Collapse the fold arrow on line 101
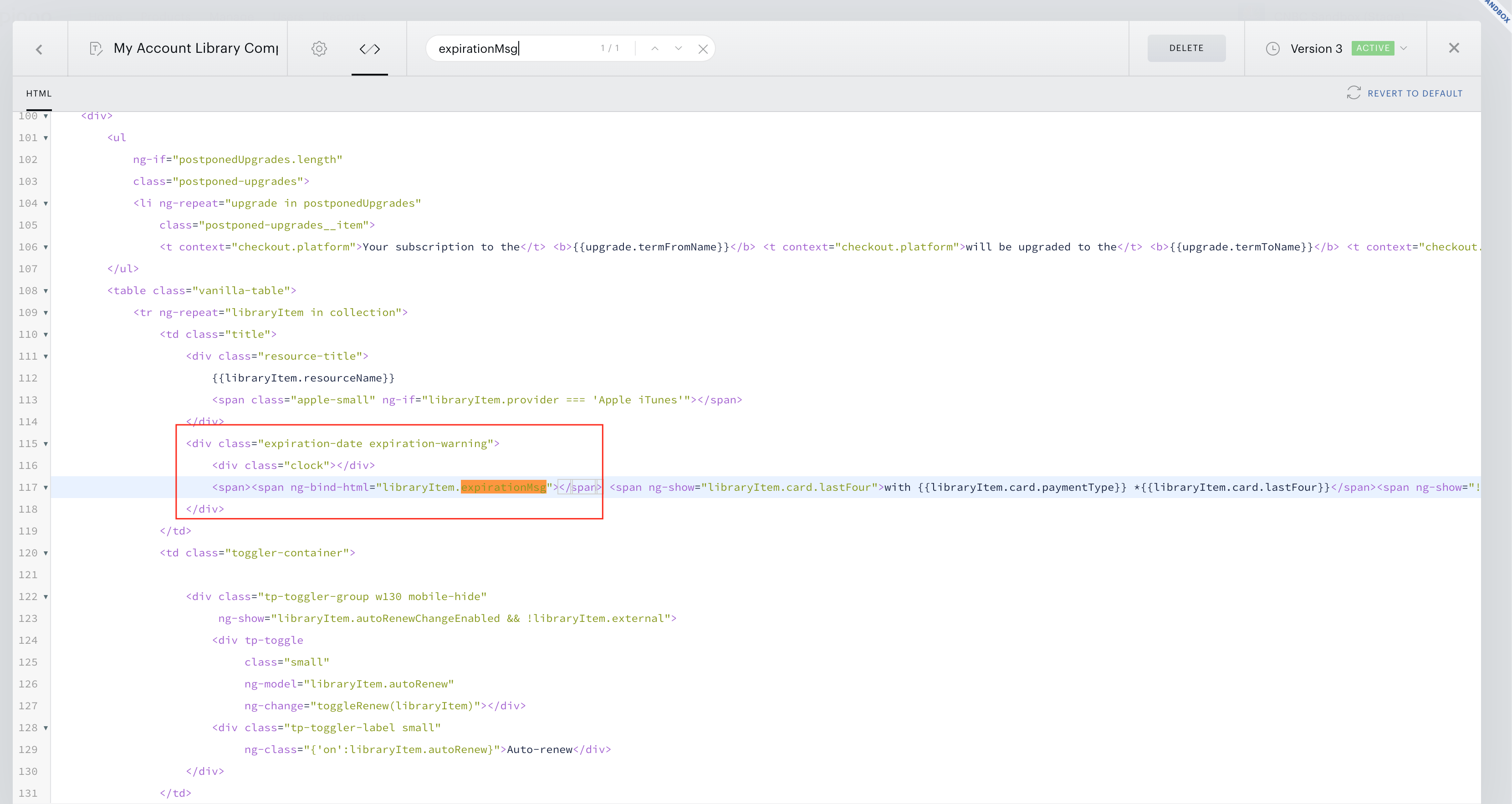The height and width of the screenshot is (804, 1512). point(46,138)
